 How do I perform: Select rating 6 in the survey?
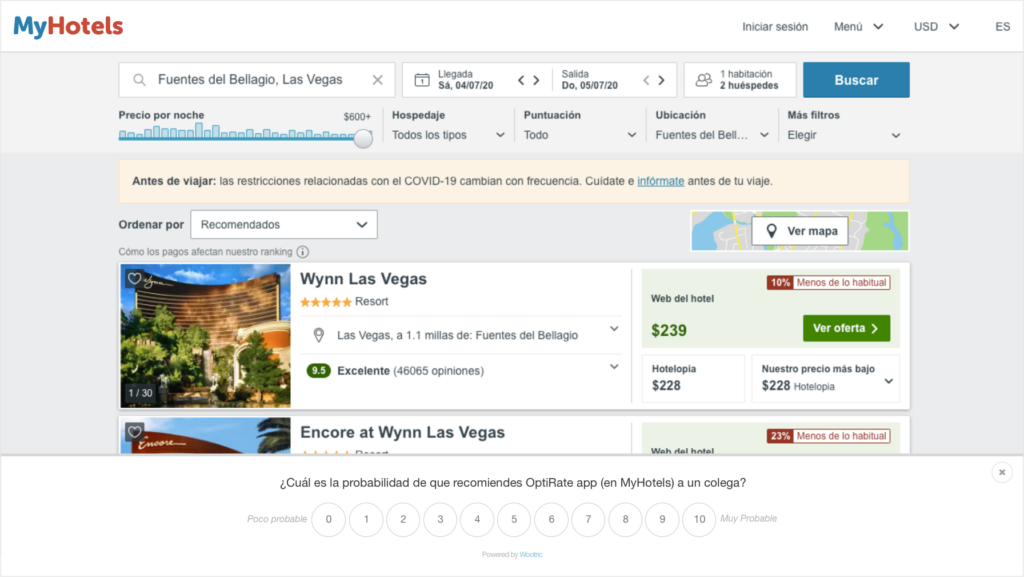551,519
